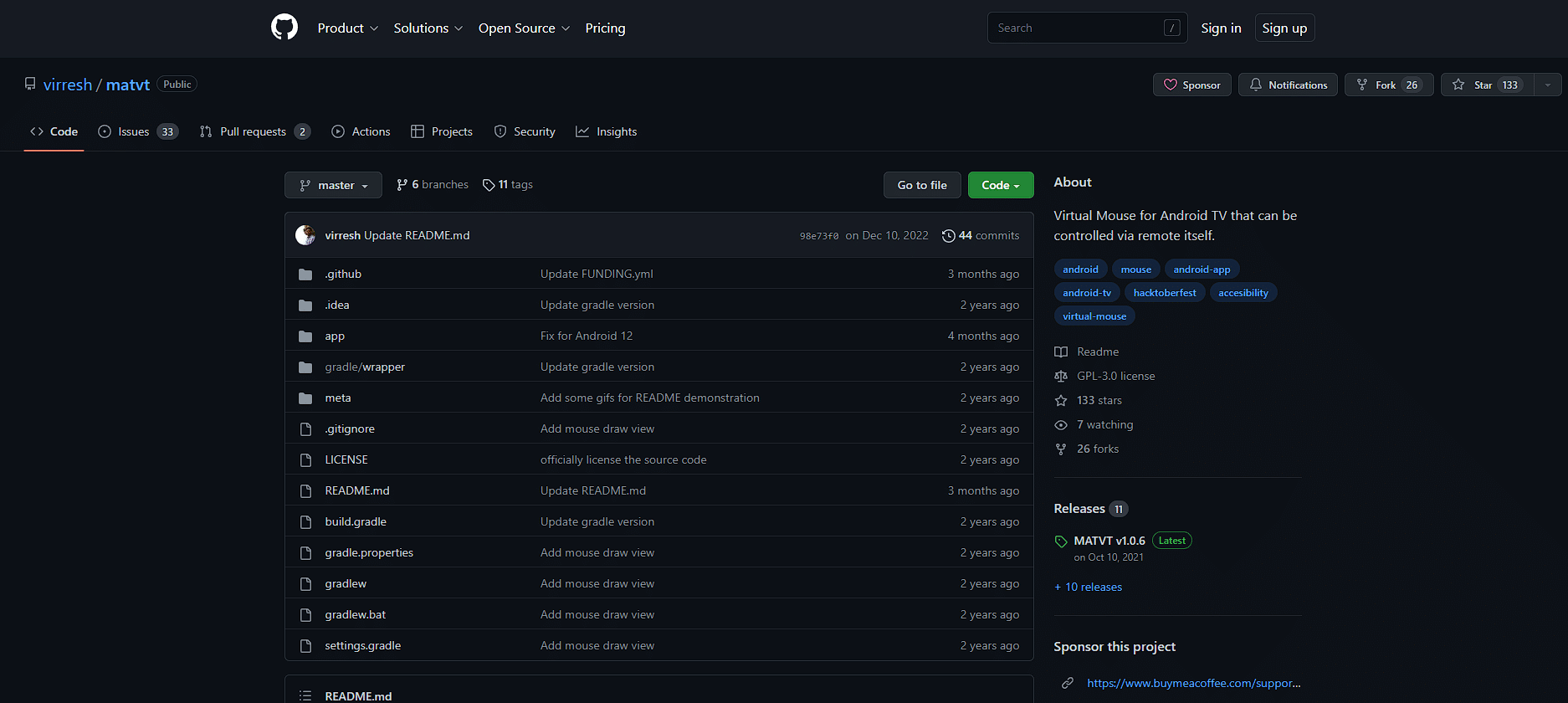This screenshot has width=1568, height=703.
Task: View the 6 branches link
Action: [432, 184]
